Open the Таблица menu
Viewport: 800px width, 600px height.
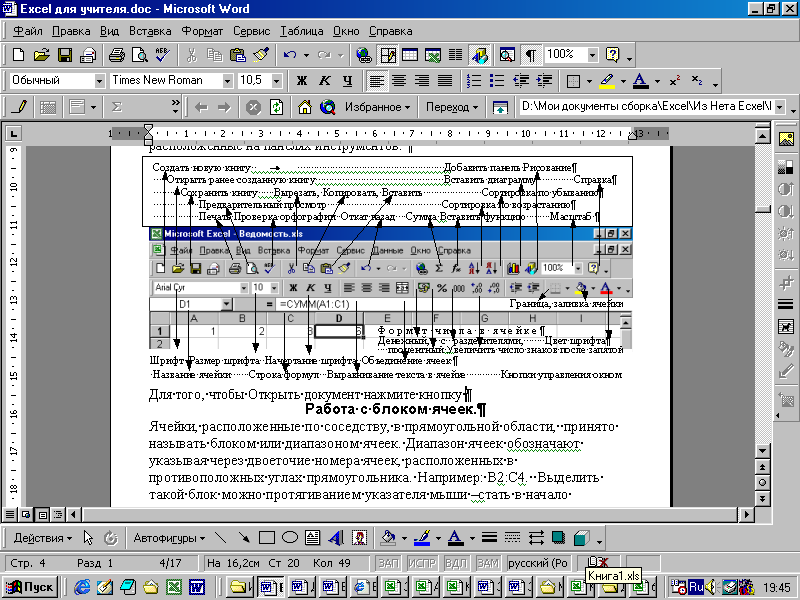302,31
